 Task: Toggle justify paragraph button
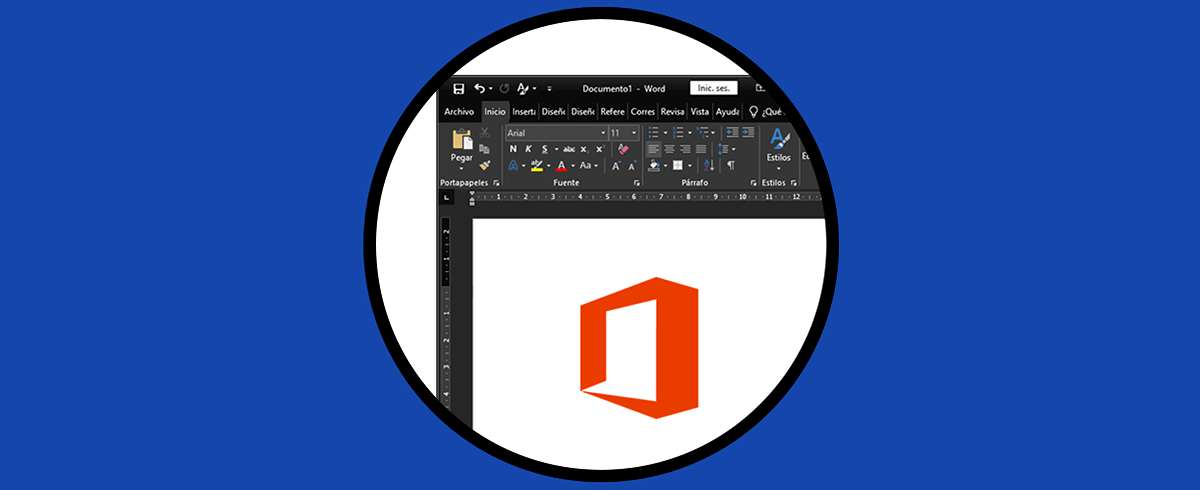[701, 149]
